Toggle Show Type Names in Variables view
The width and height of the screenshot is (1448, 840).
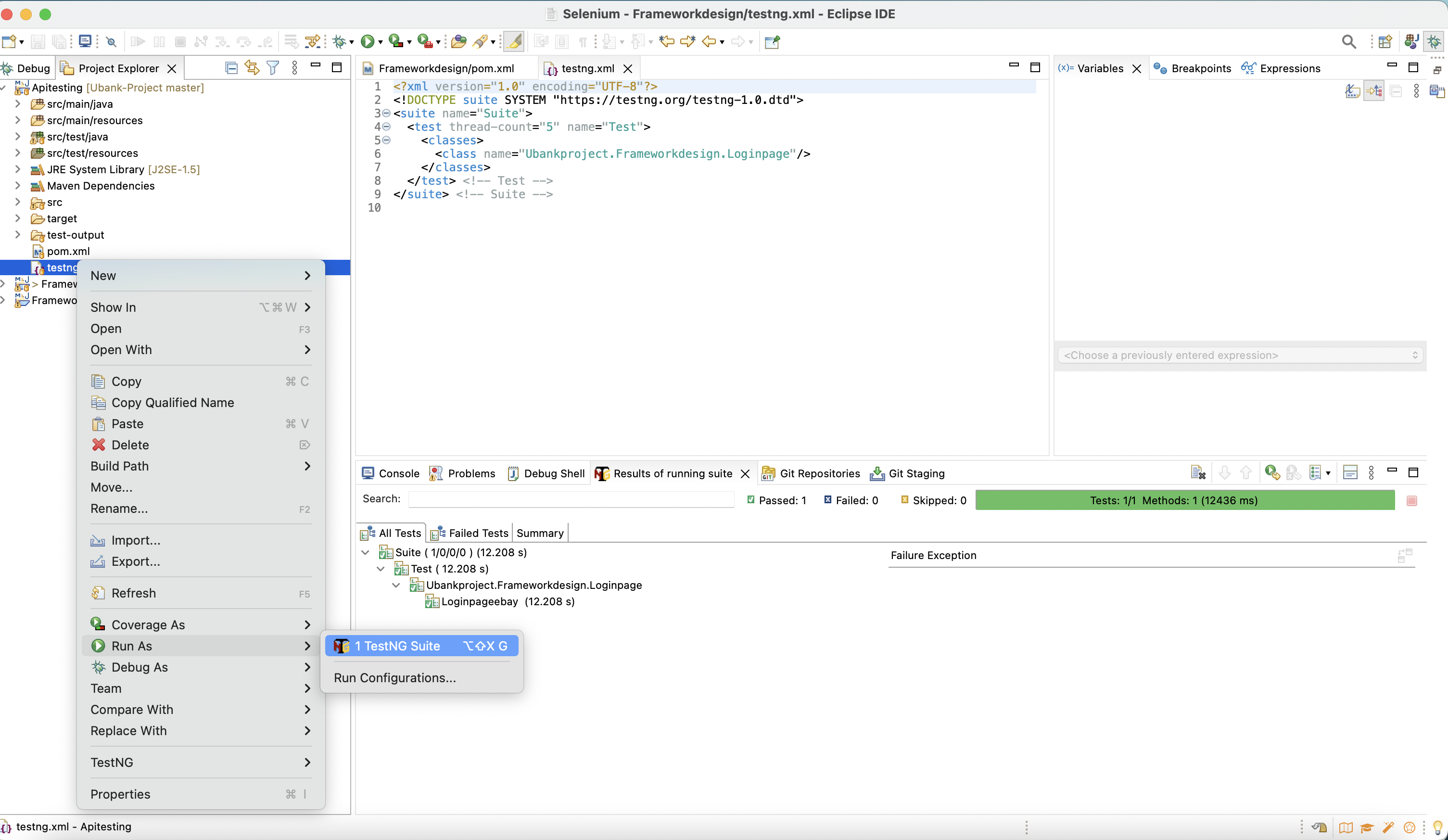1352,91
